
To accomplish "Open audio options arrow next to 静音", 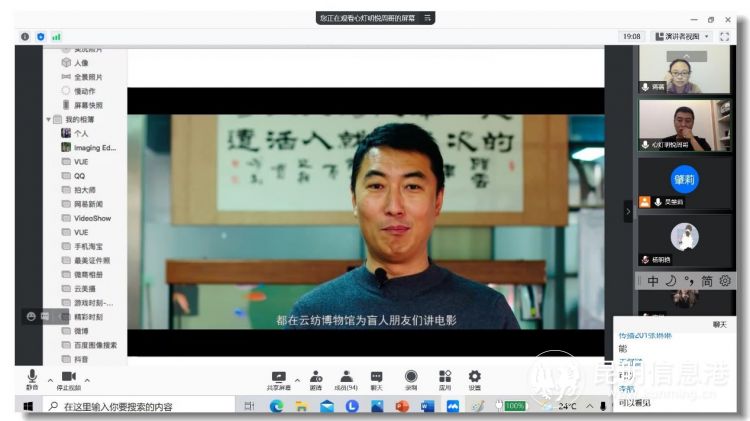I will coord(50,380).
